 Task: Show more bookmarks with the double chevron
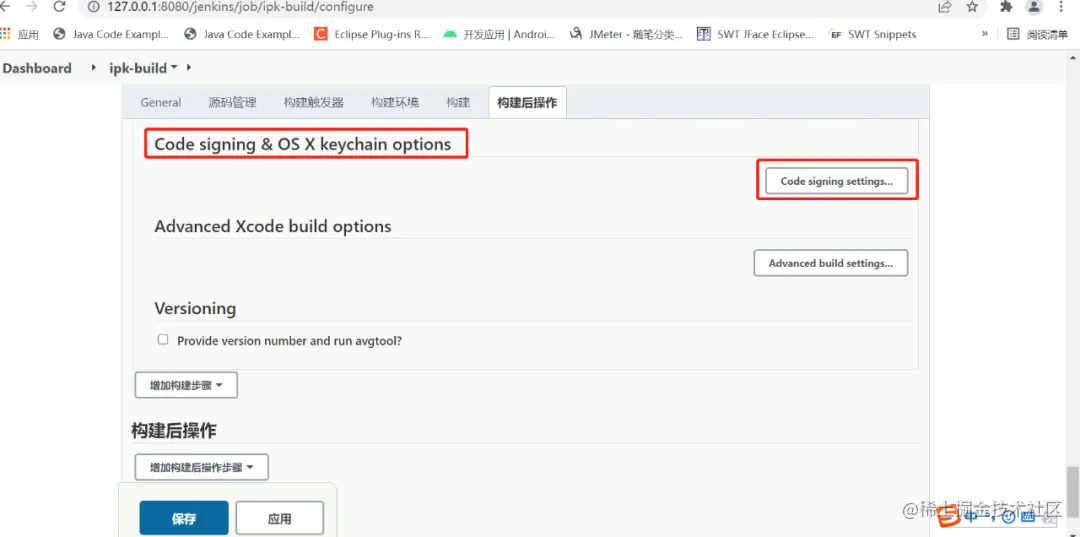(985, 34)
